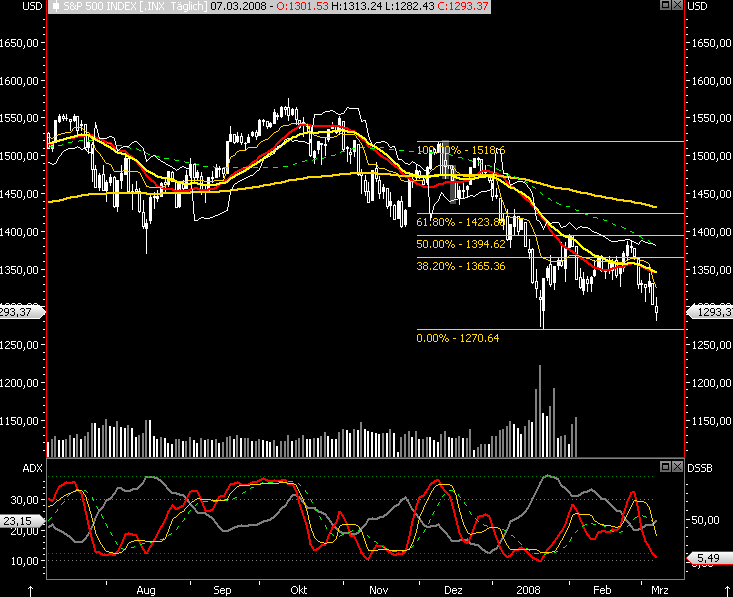Select the 50.00% - 1394.62 Fibonacci label

point(461,244)
